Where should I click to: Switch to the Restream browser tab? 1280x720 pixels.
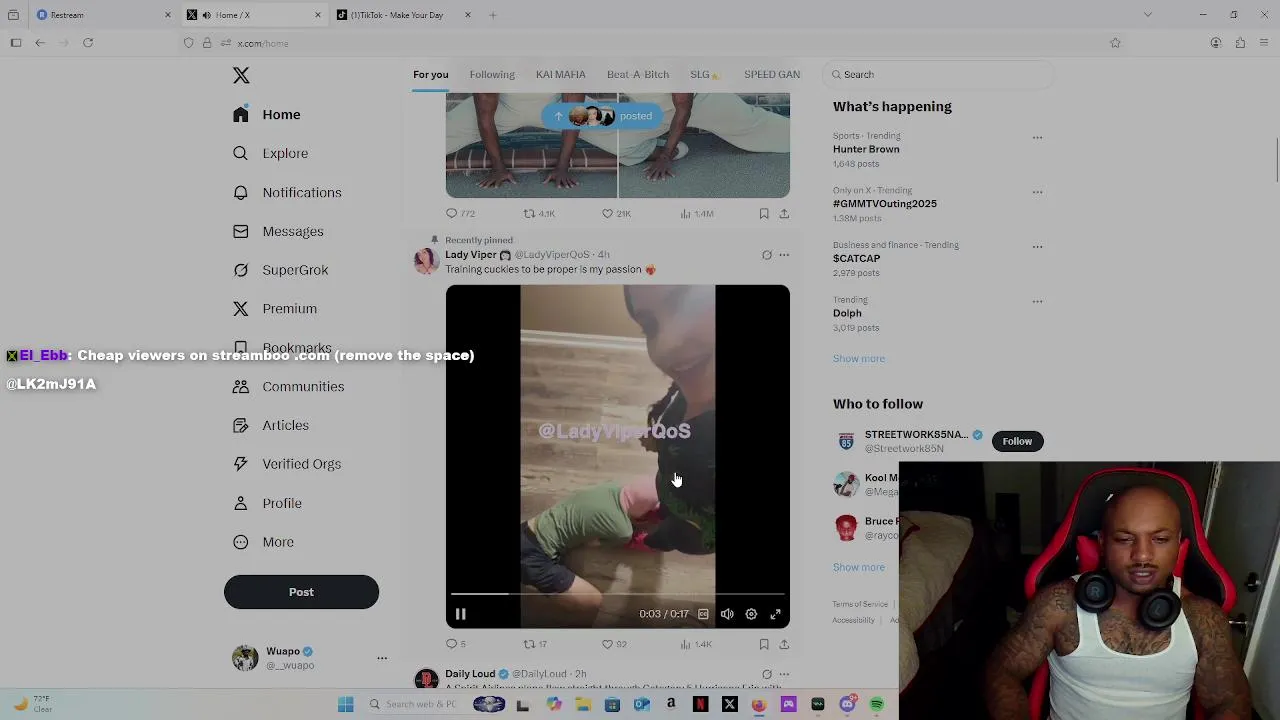click(x=102, y=15)
